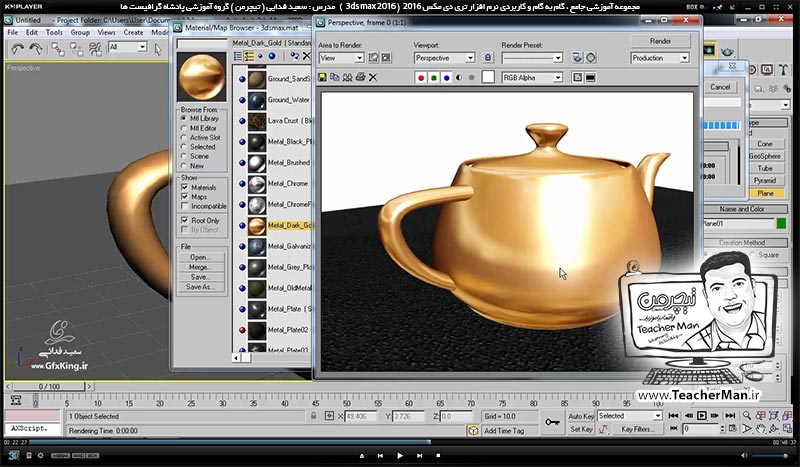Viewport: 800px width, 467px height.
Task: Open the Selected key filter dropdown
Action: pos(630,416)
